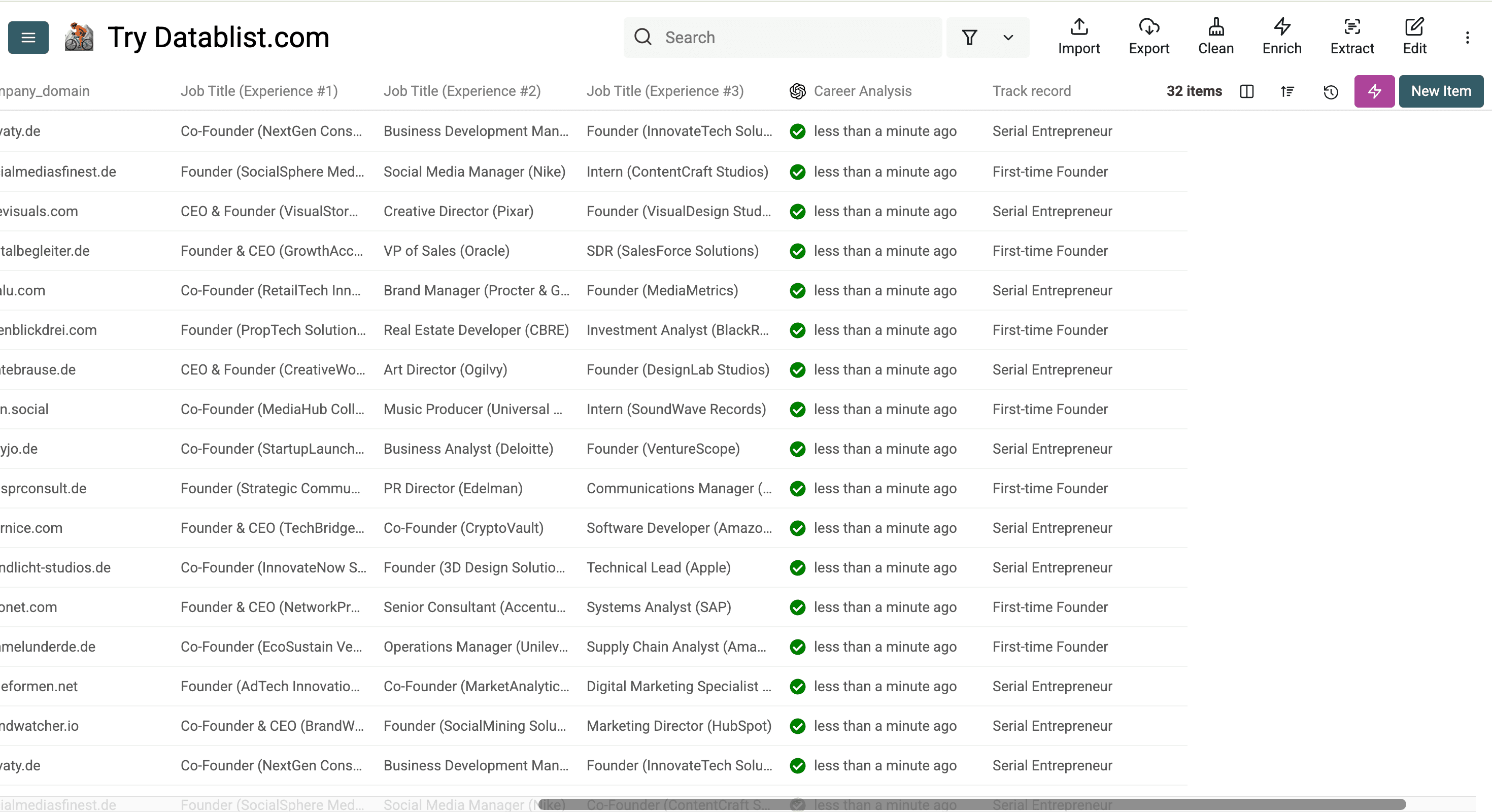The height and width of the screenshot is (812, 1492).
Task: Click the filter funnel icon
Action: click(970, 37)
